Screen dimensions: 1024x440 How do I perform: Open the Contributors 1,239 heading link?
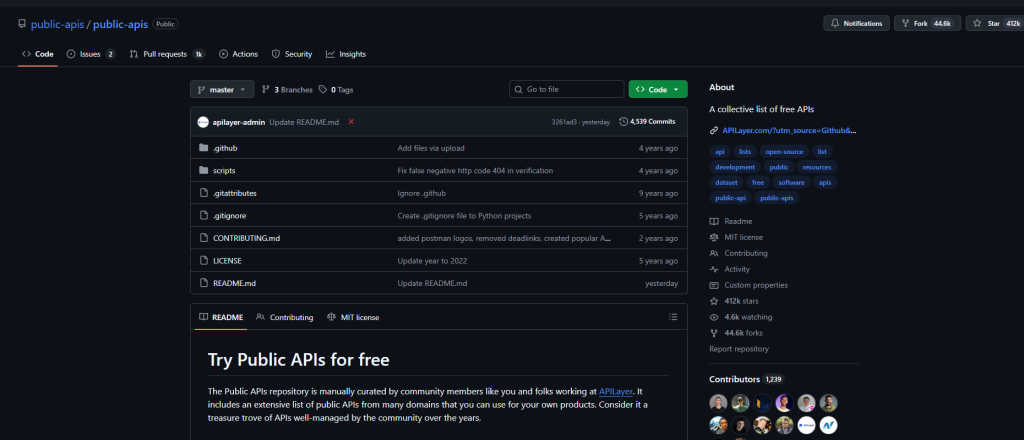click(746, 379)
